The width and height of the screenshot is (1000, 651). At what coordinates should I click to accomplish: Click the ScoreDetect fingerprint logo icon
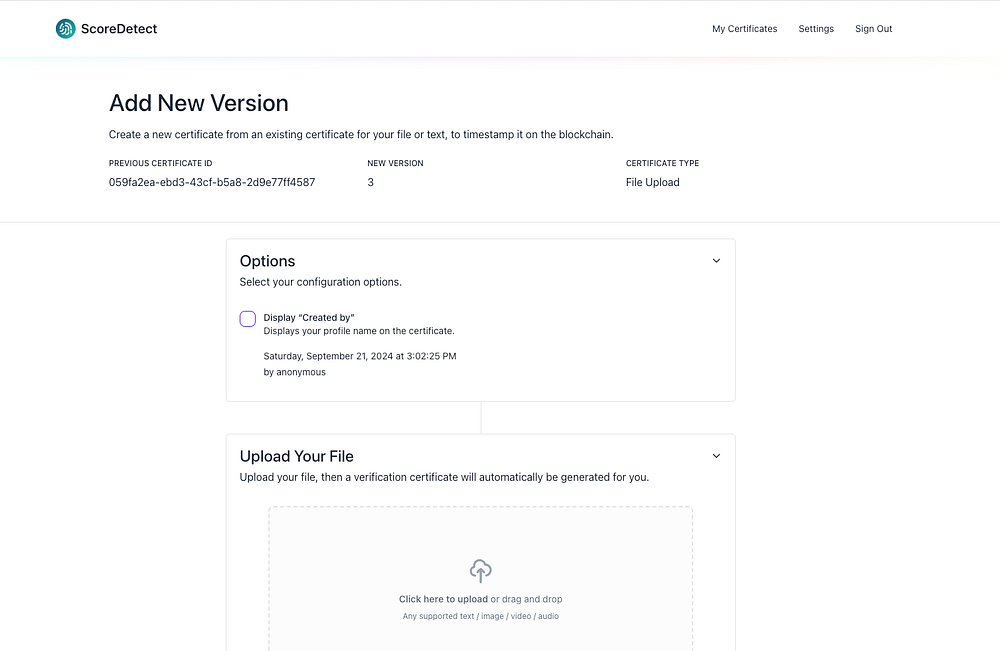click(x=66, y=29)
